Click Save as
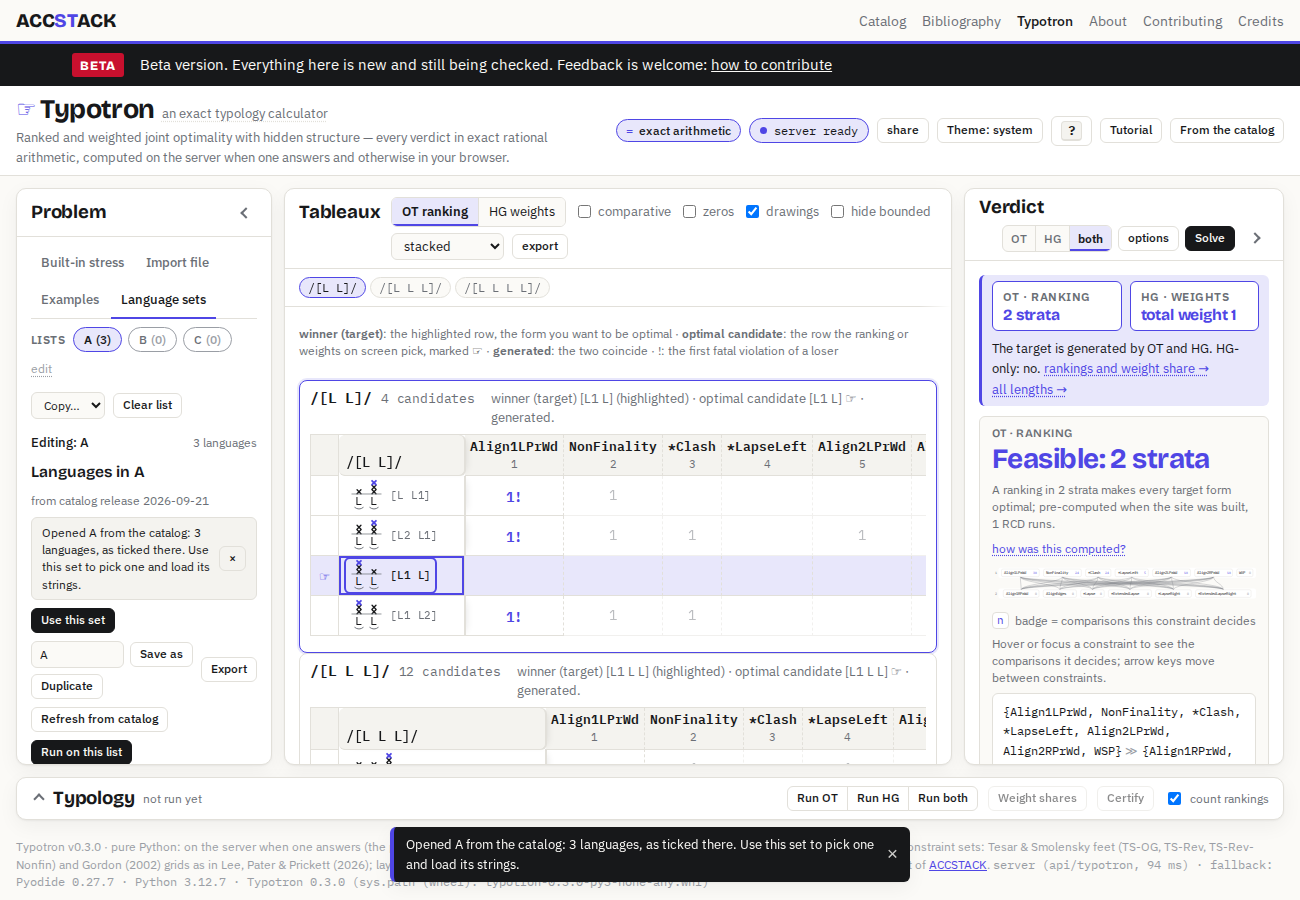This screenshot has height=900, width=1300. (161, 654)
